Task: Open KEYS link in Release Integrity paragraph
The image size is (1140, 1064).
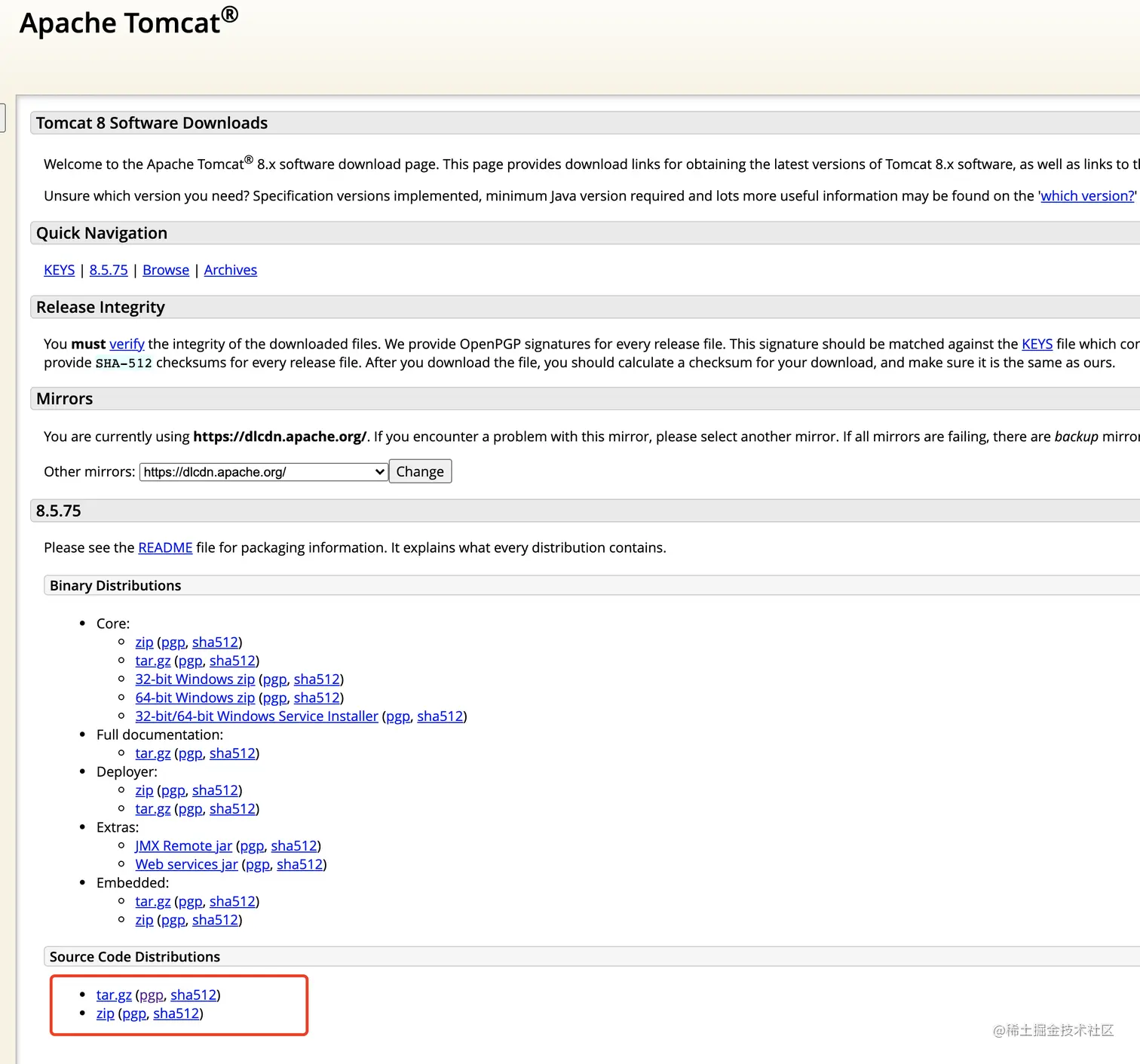Action: click(1037, 344)
